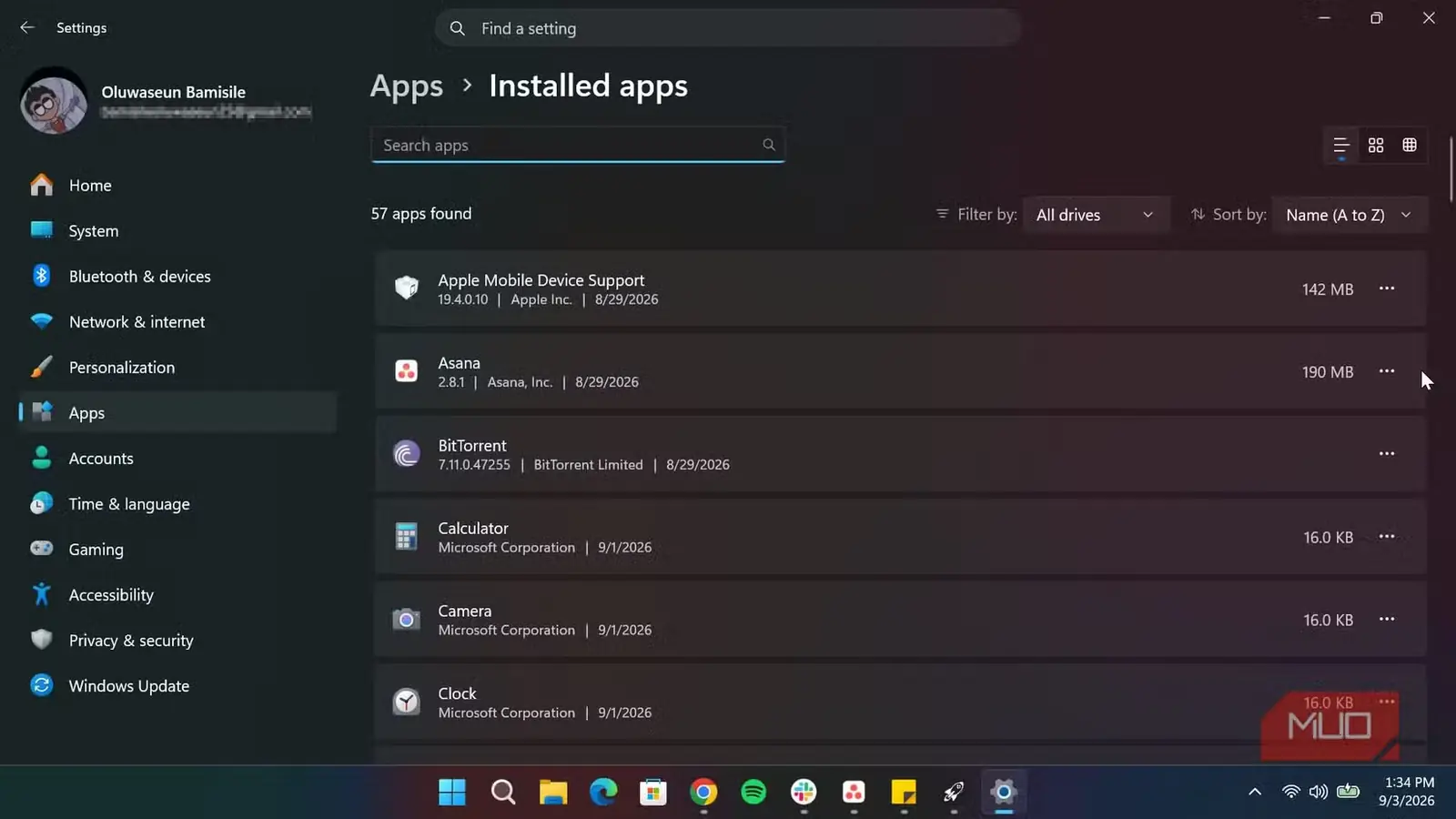Screen dimensions: 1456x819
Task: Open Wi-Fi network tray icon
Action: pyautogui.click(x=1290, y=792)
